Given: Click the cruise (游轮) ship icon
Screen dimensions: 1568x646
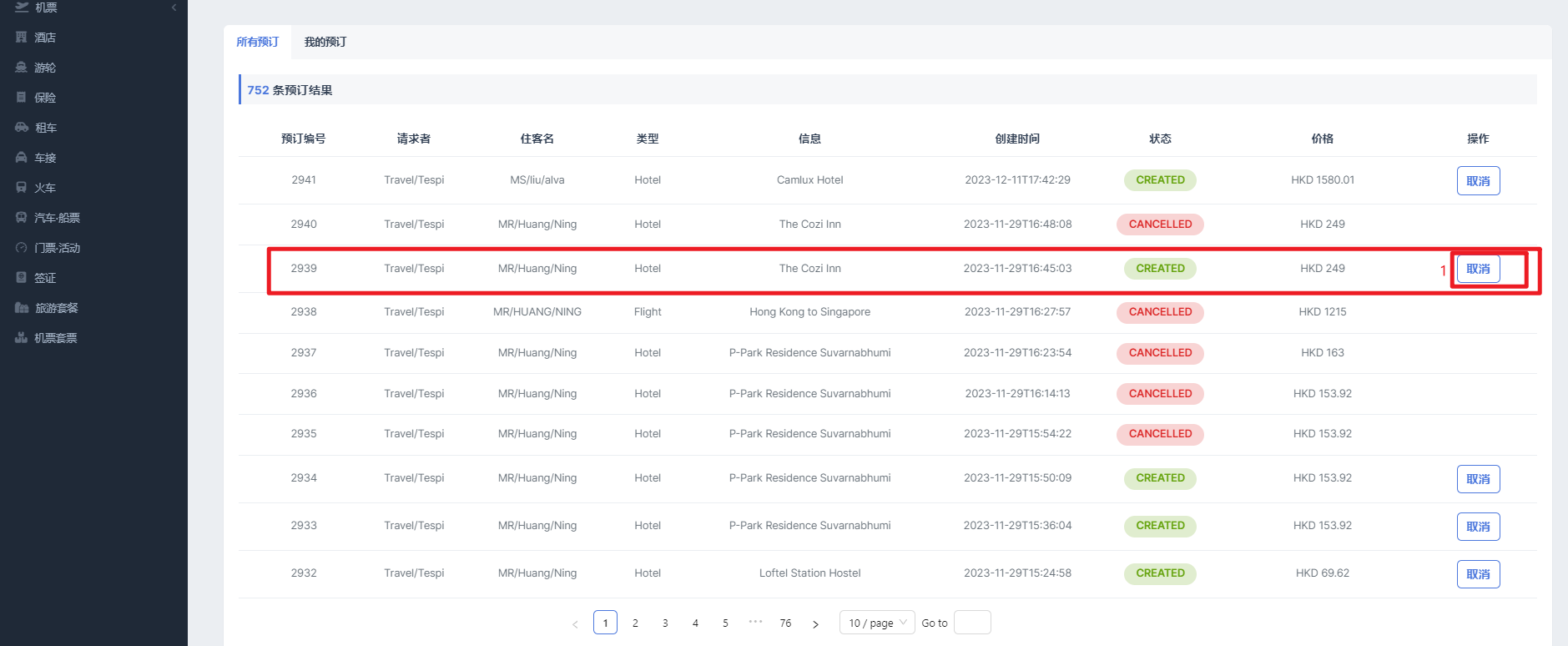Looking at the screenshot, I should click(x=22, y=68).
